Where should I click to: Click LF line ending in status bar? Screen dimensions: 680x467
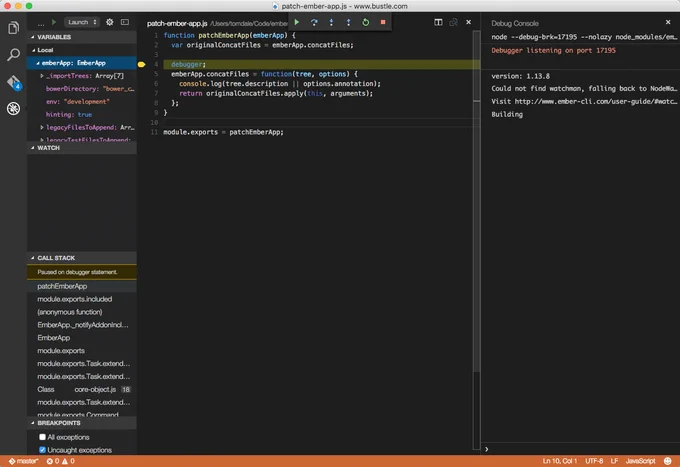coord(614,461)
